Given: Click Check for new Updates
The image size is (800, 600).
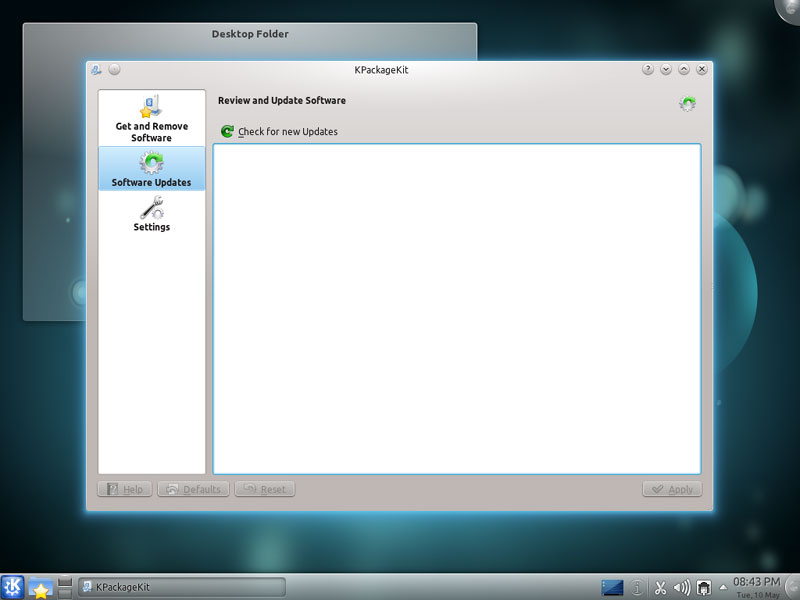Looking at the screenshot, I should pyautogui.click(x=279, y=132).
